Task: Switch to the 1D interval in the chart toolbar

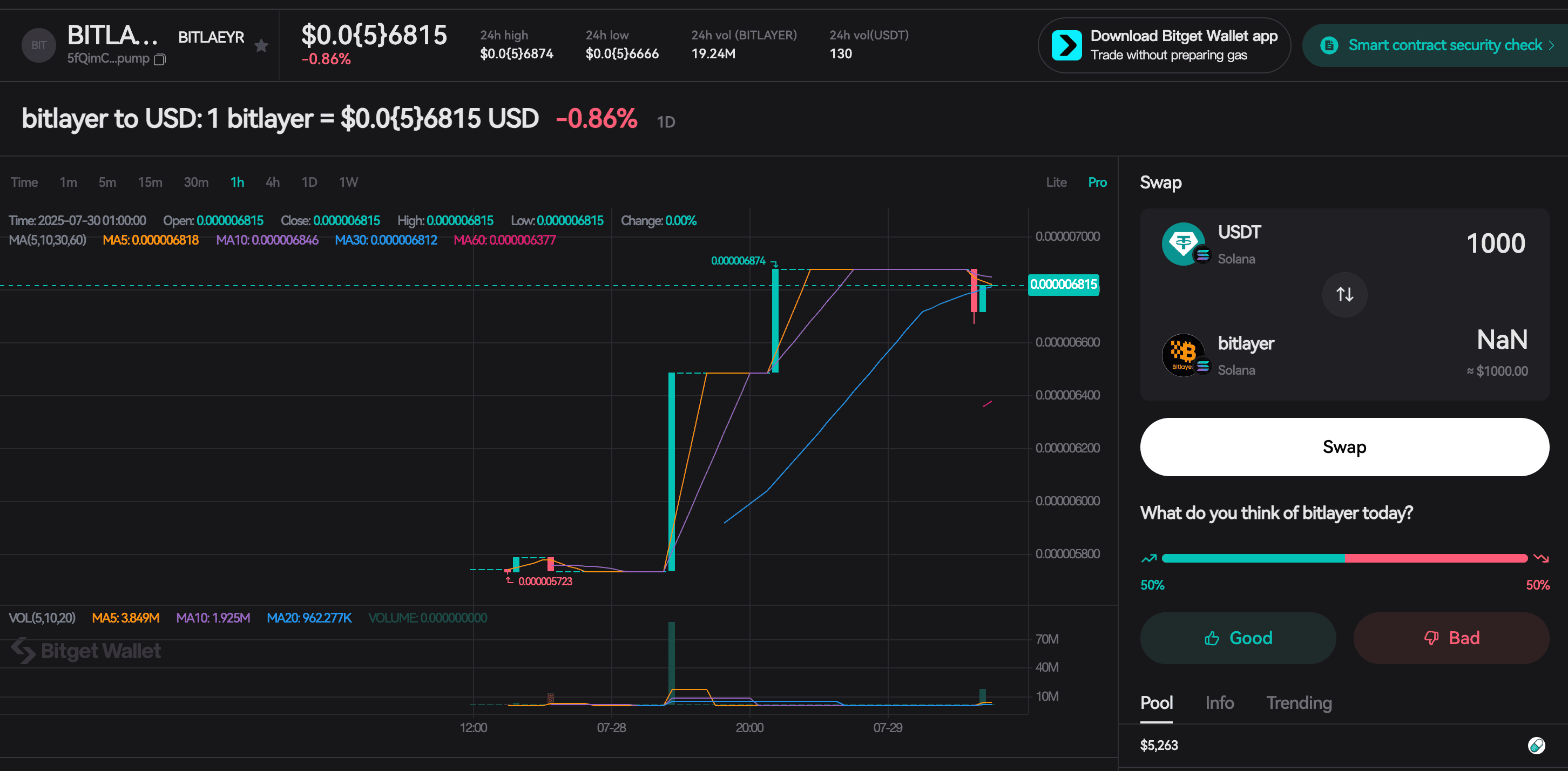Action: click(x=309, y=182)
